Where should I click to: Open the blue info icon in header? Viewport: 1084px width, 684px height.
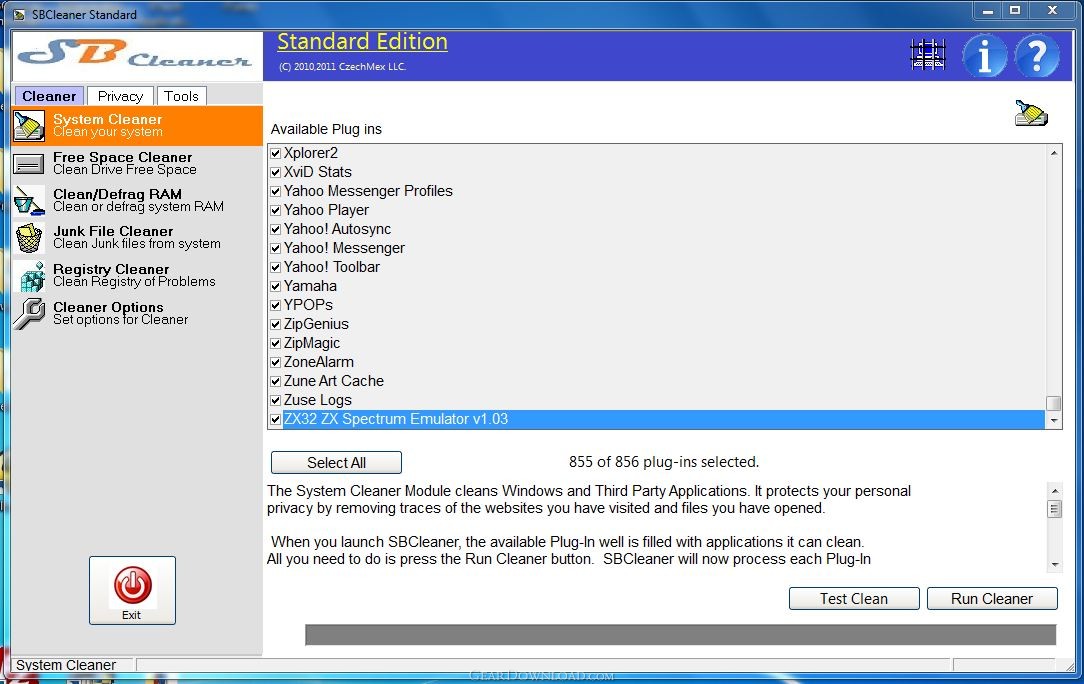(984, 55)
